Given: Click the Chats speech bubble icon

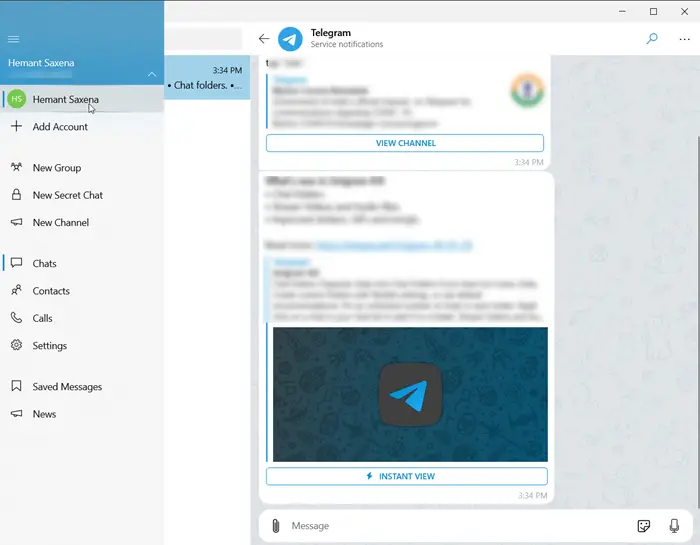Looking at the screenshot, I should (x=16, y=263).
